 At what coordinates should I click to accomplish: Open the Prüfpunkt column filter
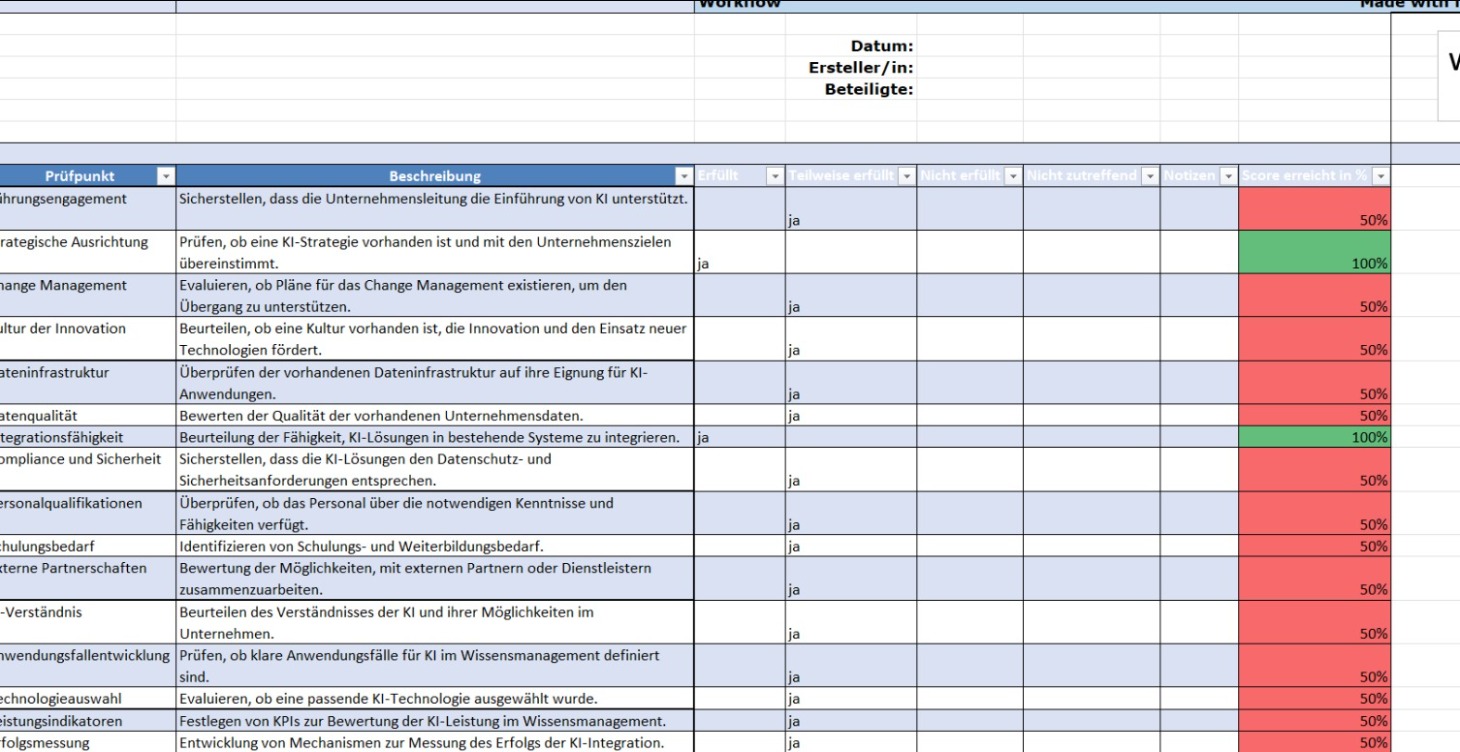pos(167,175)
